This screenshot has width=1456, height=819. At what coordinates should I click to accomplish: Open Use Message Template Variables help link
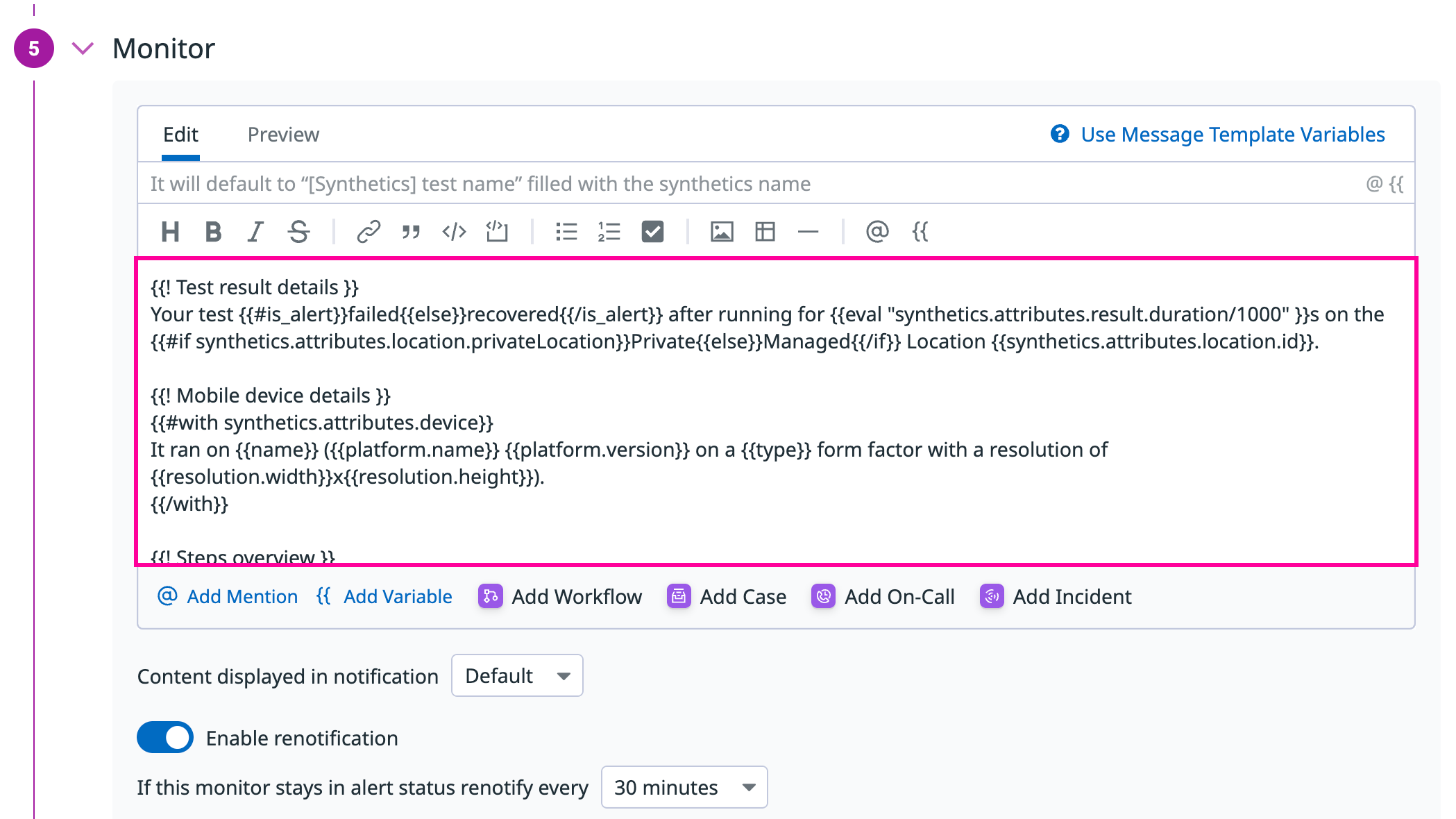(1232, 135)
